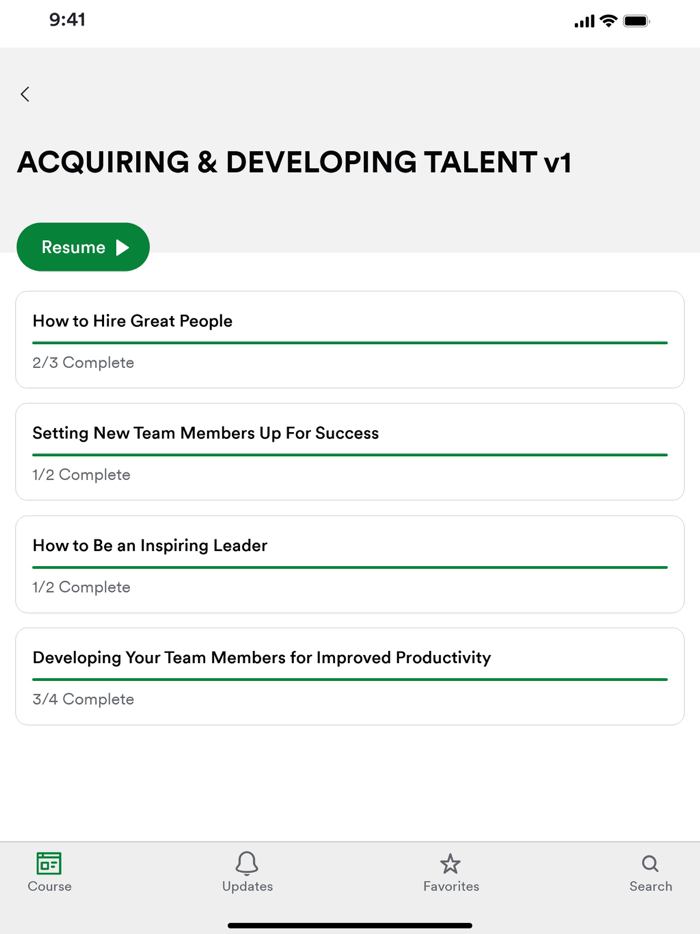Tap the Wi-Fi icon in the status bar
Image resolution: width=700 pixels, height=934 pixels.
pyautogui.click(x=609, y=19)
